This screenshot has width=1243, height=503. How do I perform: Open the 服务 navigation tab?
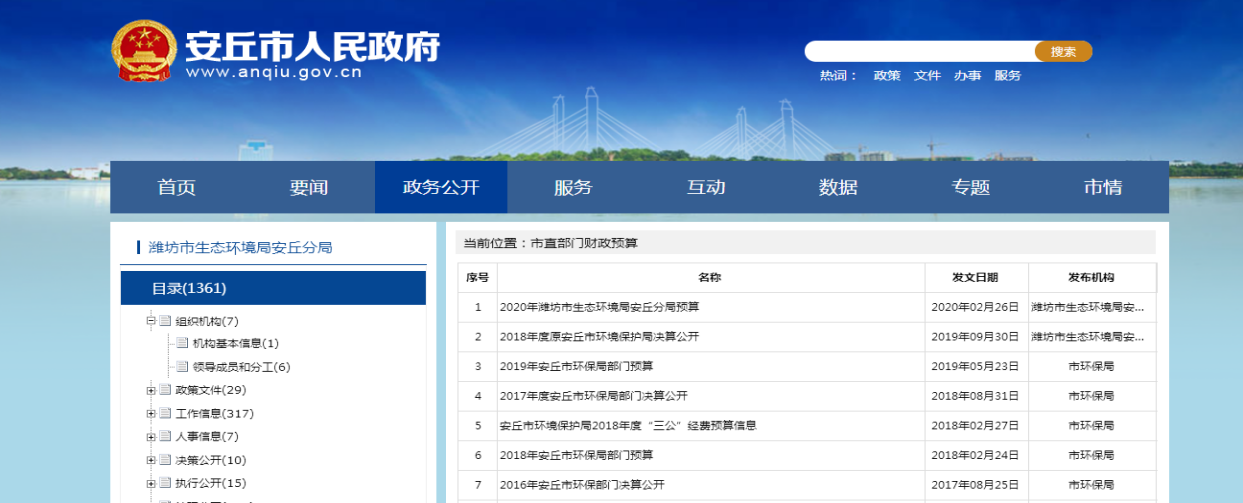573,187
